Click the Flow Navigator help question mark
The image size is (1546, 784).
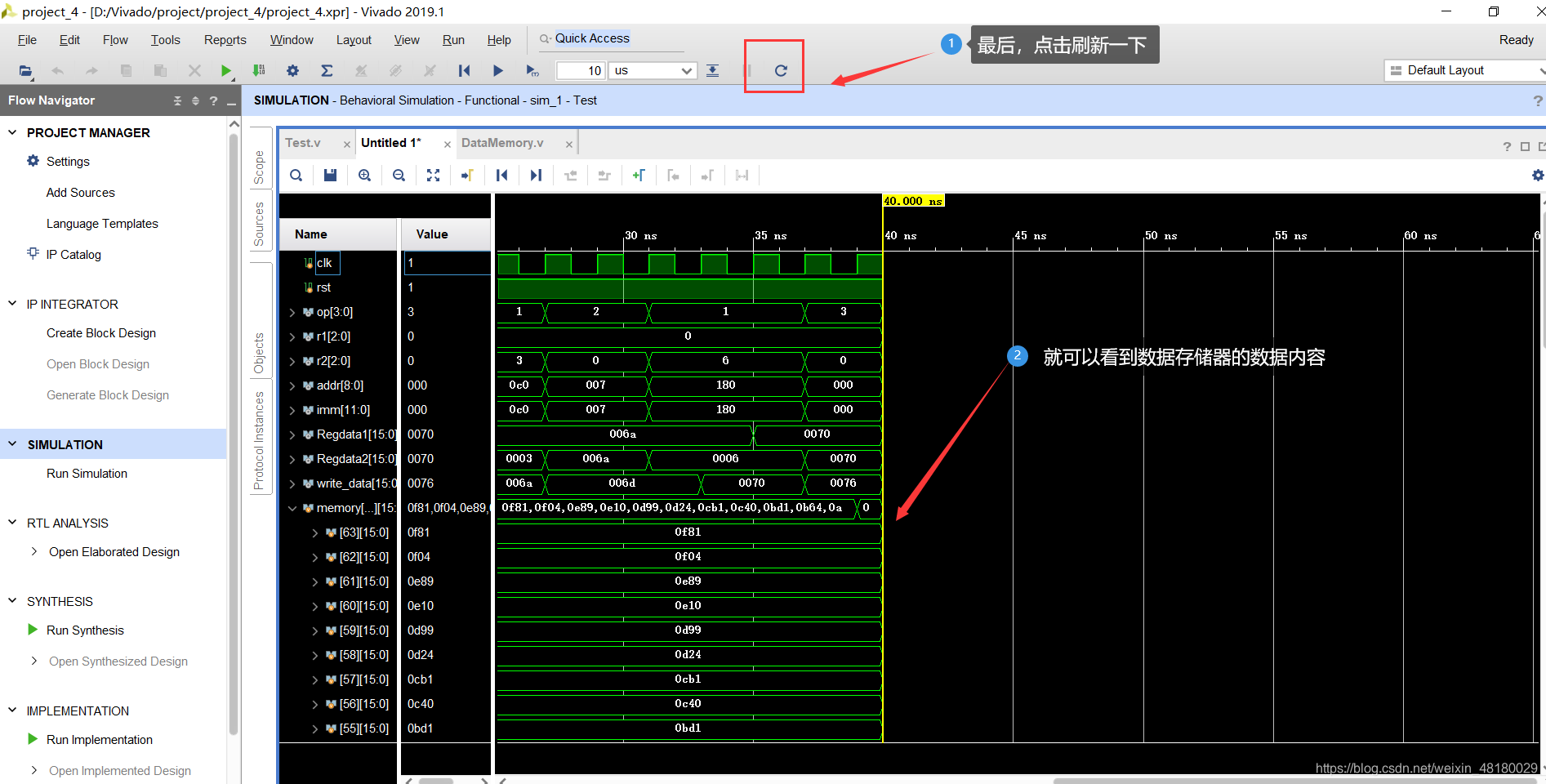[x=213, y=100]
